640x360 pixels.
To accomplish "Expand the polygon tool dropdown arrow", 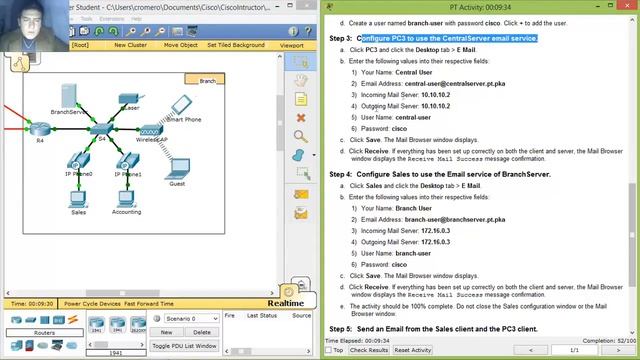I will pos(314,155).
